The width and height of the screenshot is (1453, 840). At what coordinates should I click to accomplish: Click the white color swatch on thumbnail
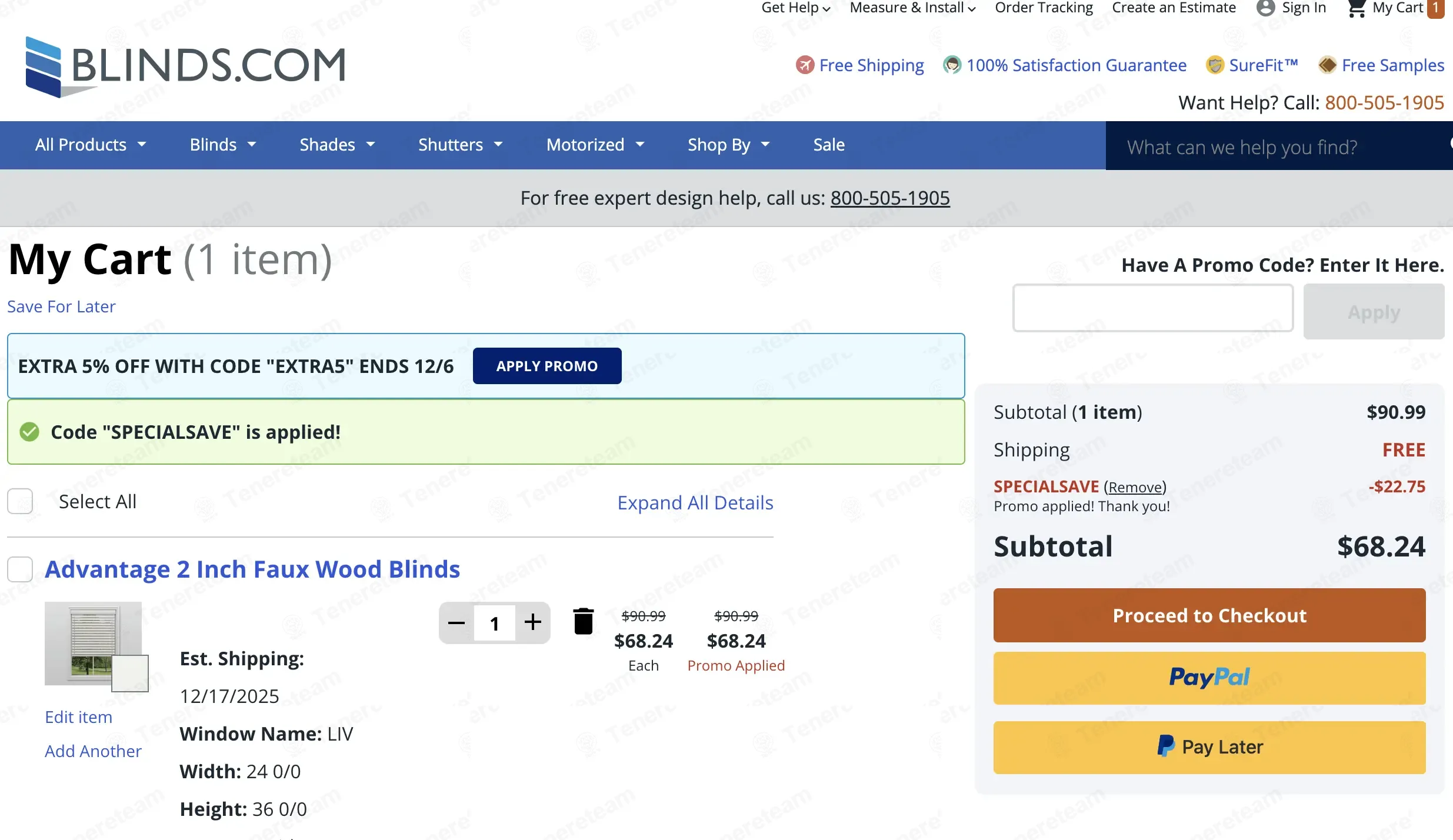tap(129, 673)
